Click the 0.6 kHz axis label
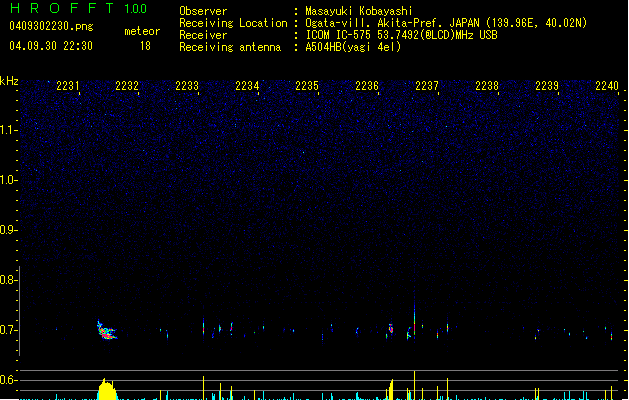 [8, 380]
